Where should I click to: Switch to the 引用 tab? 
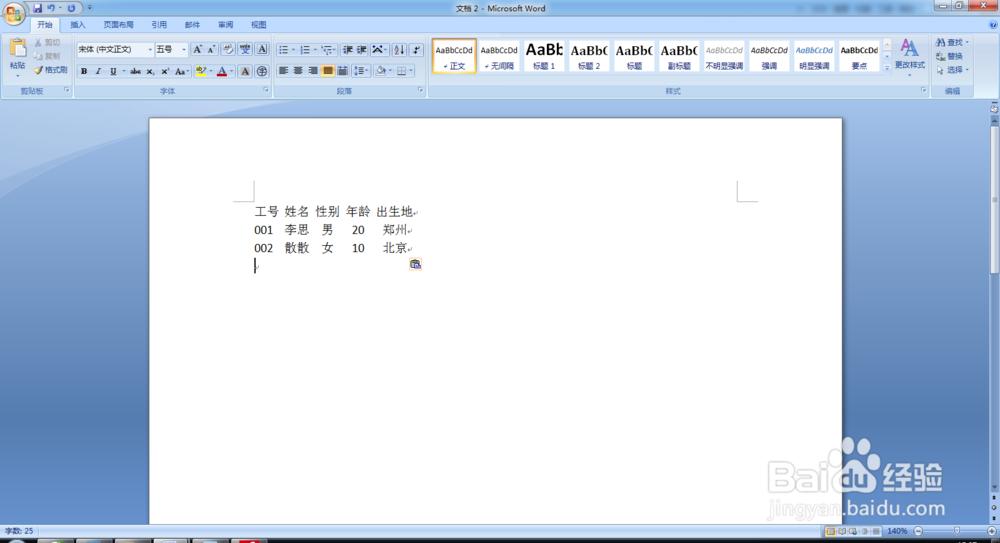point(159,25)
